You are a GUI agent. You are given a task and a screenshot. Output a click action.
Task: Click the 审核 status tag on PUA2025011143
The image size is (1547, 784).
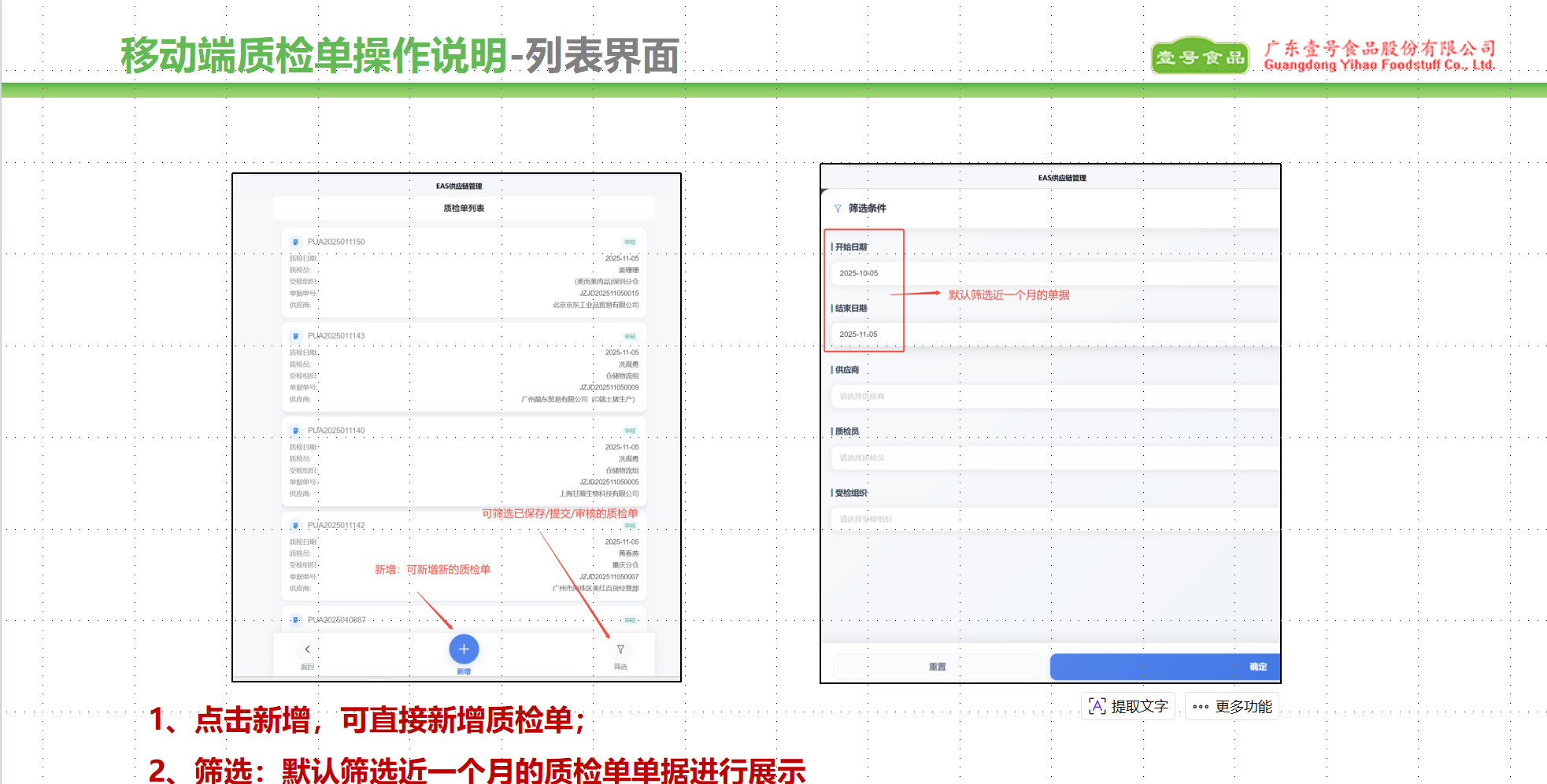tap(630, 337)
